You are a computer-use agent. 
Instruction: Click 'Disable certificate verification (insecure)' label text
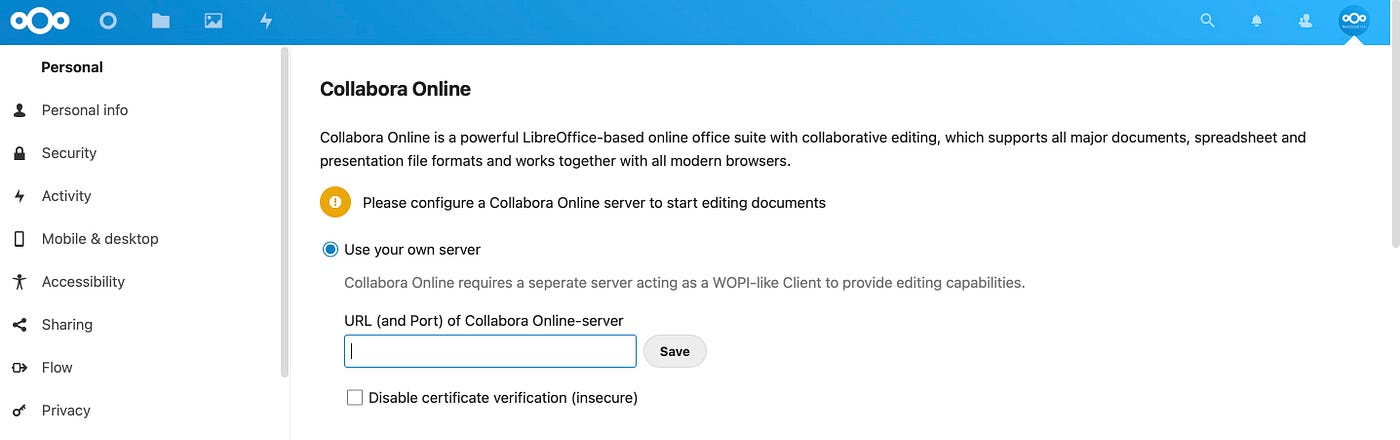click(x=503, y=397)
